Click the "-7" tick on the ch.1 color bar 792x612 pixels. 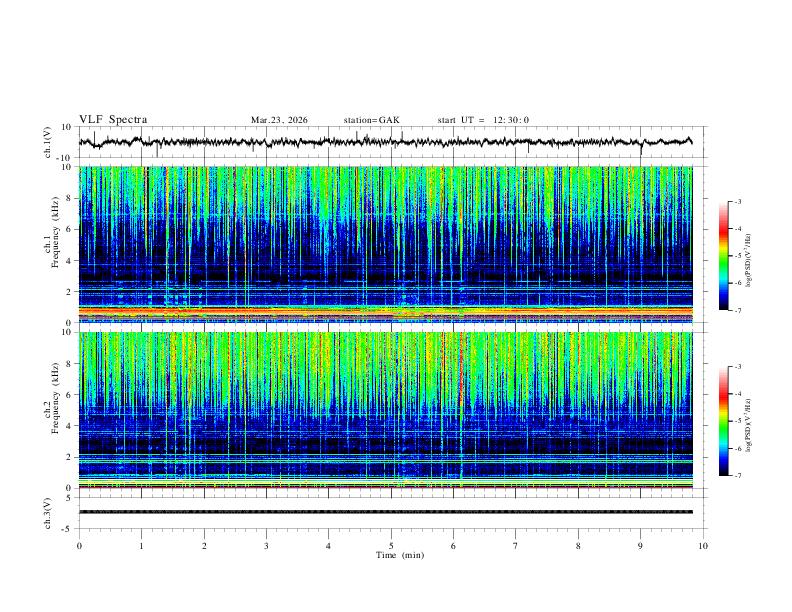coord(737,310)
